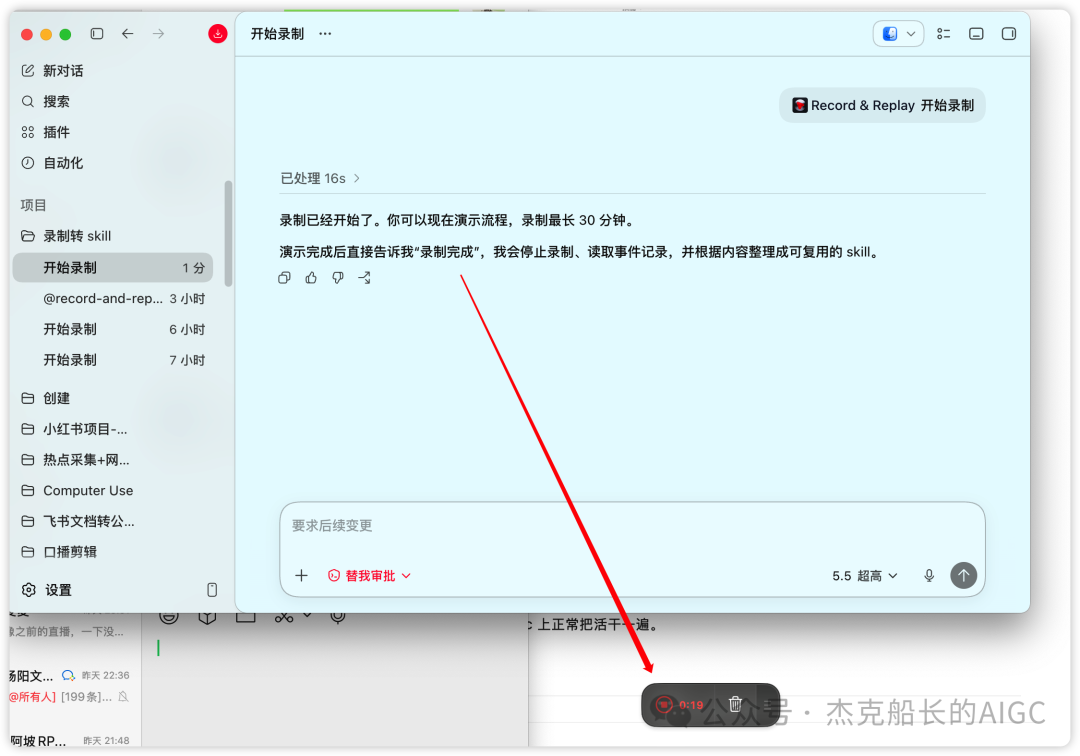Toggle the right side panel icon
This screenshot has height=756, width=1080.
point(1008,34)
